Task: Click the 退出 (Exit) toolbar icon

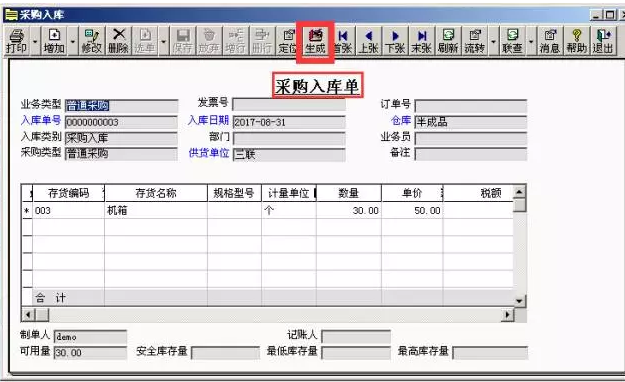Action: (603, 41)
